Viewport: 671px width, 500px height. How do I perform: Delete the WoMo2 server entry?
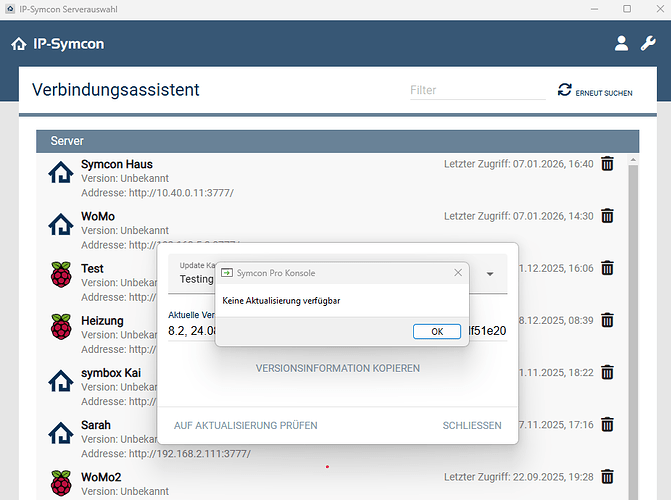pyautogui.click(x=607, y=476)
